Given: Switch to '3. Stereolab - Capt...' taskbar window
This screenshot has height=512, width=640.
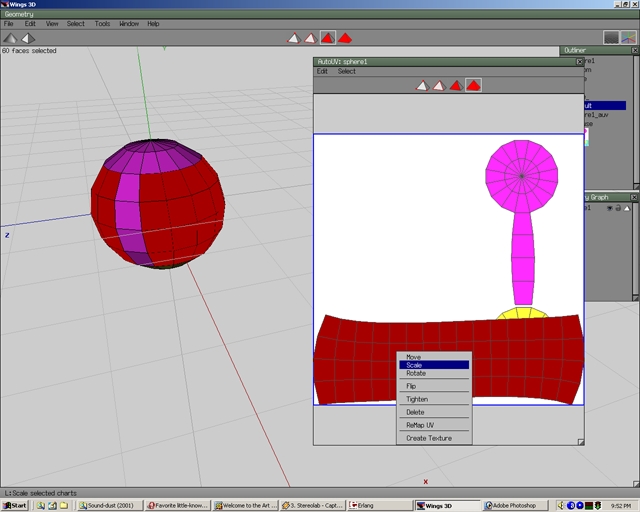Looking at the screenshot, I should (x=313, y=505).
